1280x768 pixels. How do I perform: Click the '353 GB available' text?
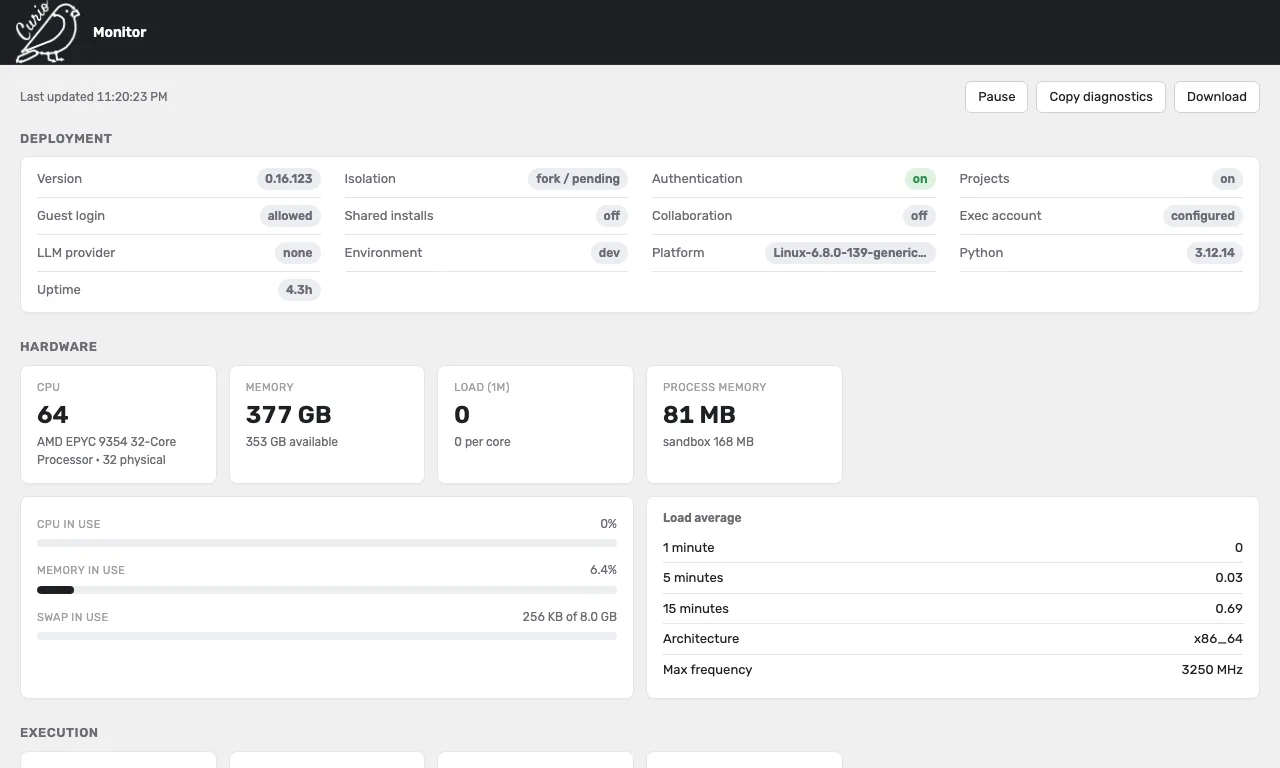[292, 442]
